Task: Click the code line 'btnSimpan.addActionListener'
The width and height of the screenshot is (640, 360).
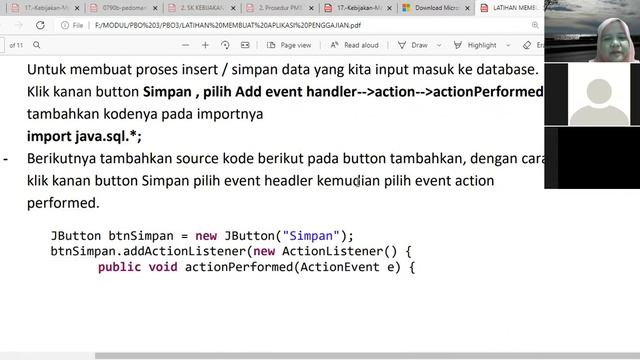Action: click(x=231, y=251)
